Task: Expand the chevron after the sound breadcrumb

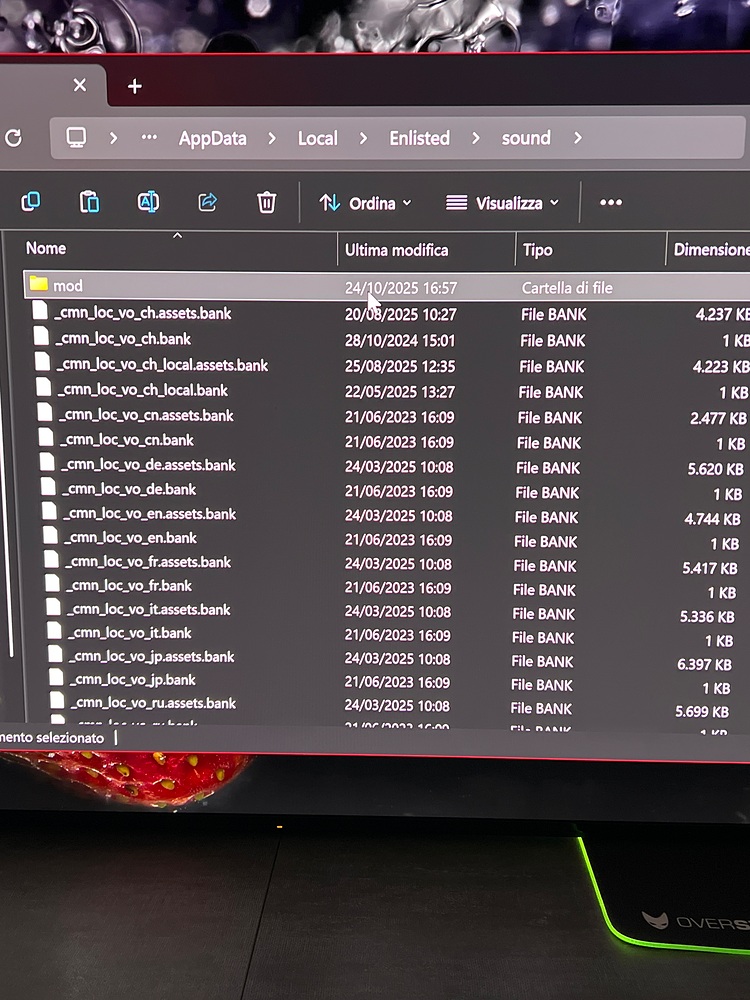Action: point(578,138)
